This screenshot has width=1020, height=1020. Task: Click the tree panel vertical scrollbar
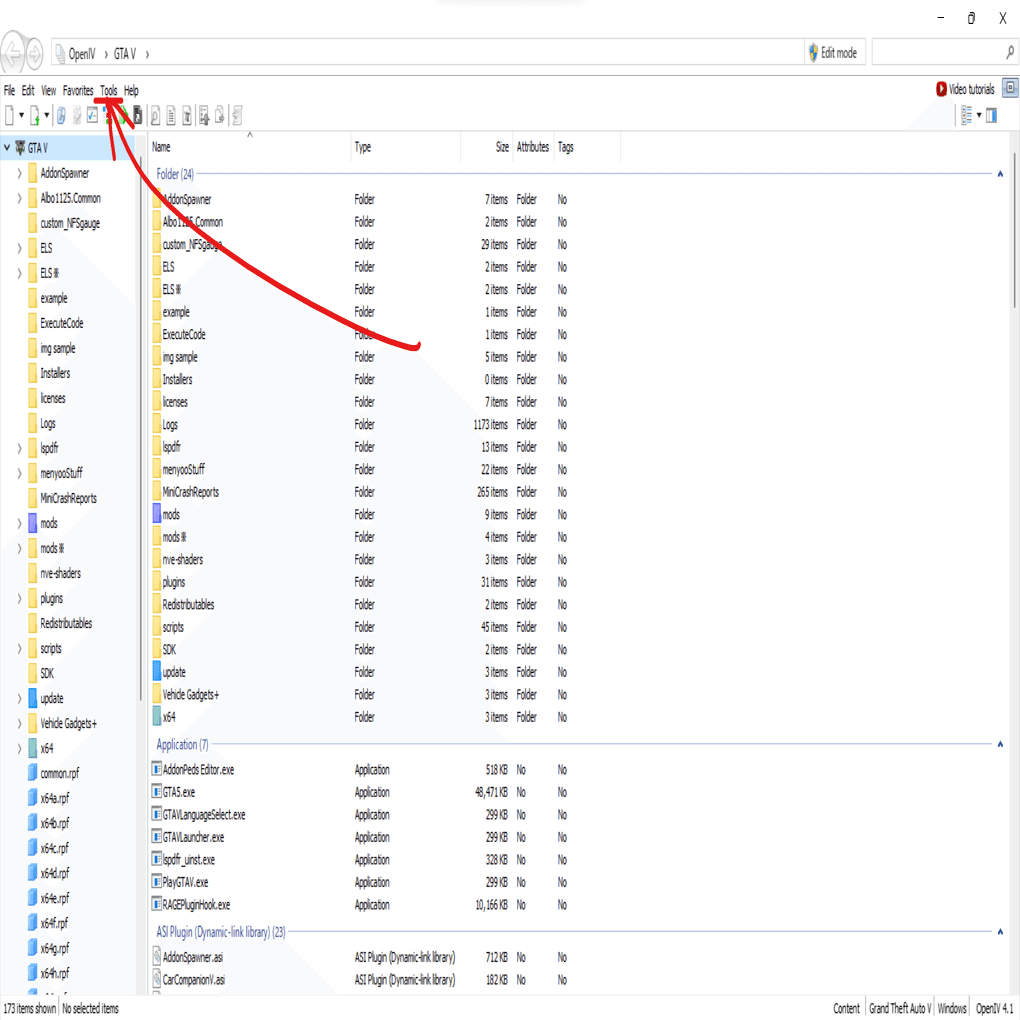point(141,429)
